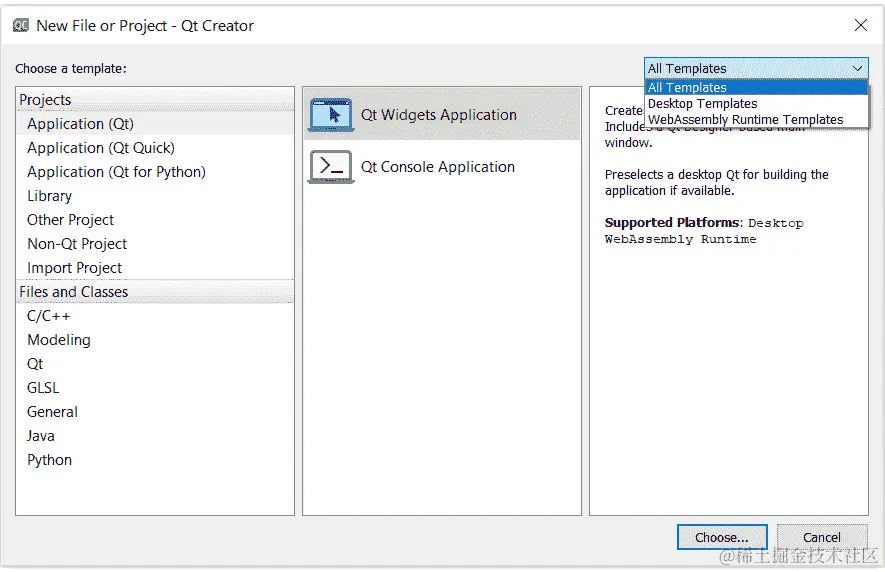The height and width of the screenshot is (572, 885).
Task: Select the Qt Widgets Application icon
Action: [x=331, y=115]
